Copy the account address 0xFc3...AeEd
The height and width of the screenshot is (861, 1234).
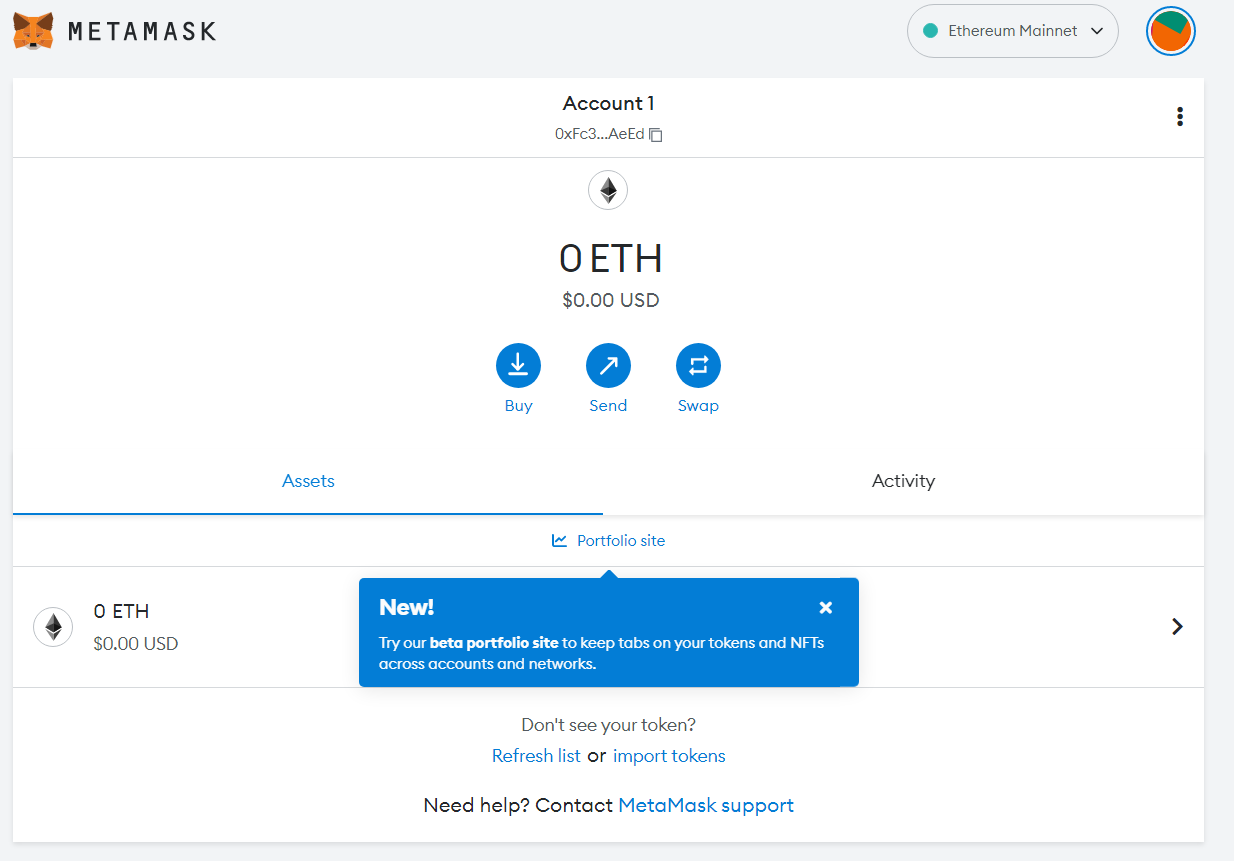(x=656, y=134)
